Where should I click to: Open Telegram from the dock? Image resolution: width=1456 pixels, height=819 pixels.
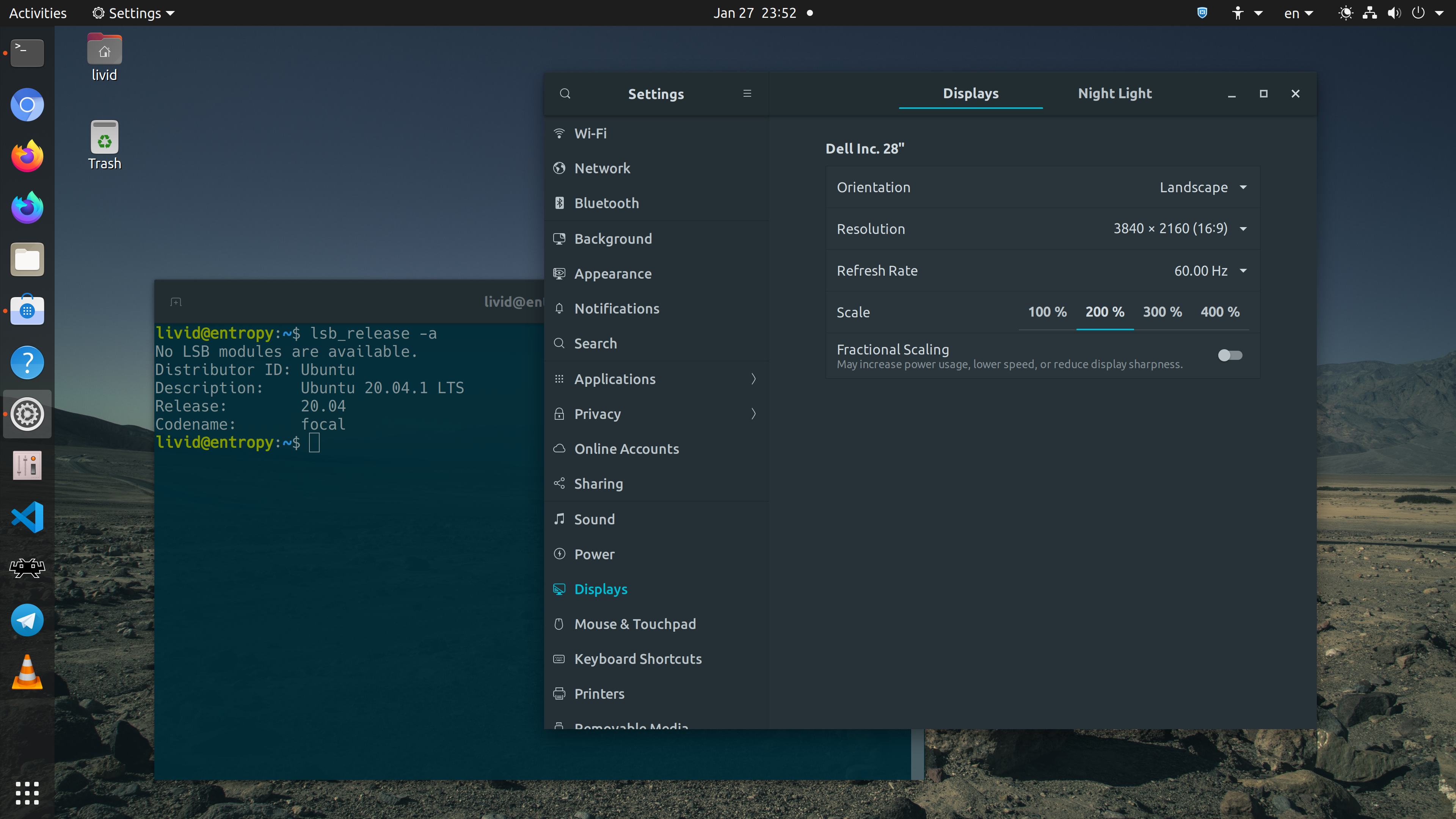[27, 621]
